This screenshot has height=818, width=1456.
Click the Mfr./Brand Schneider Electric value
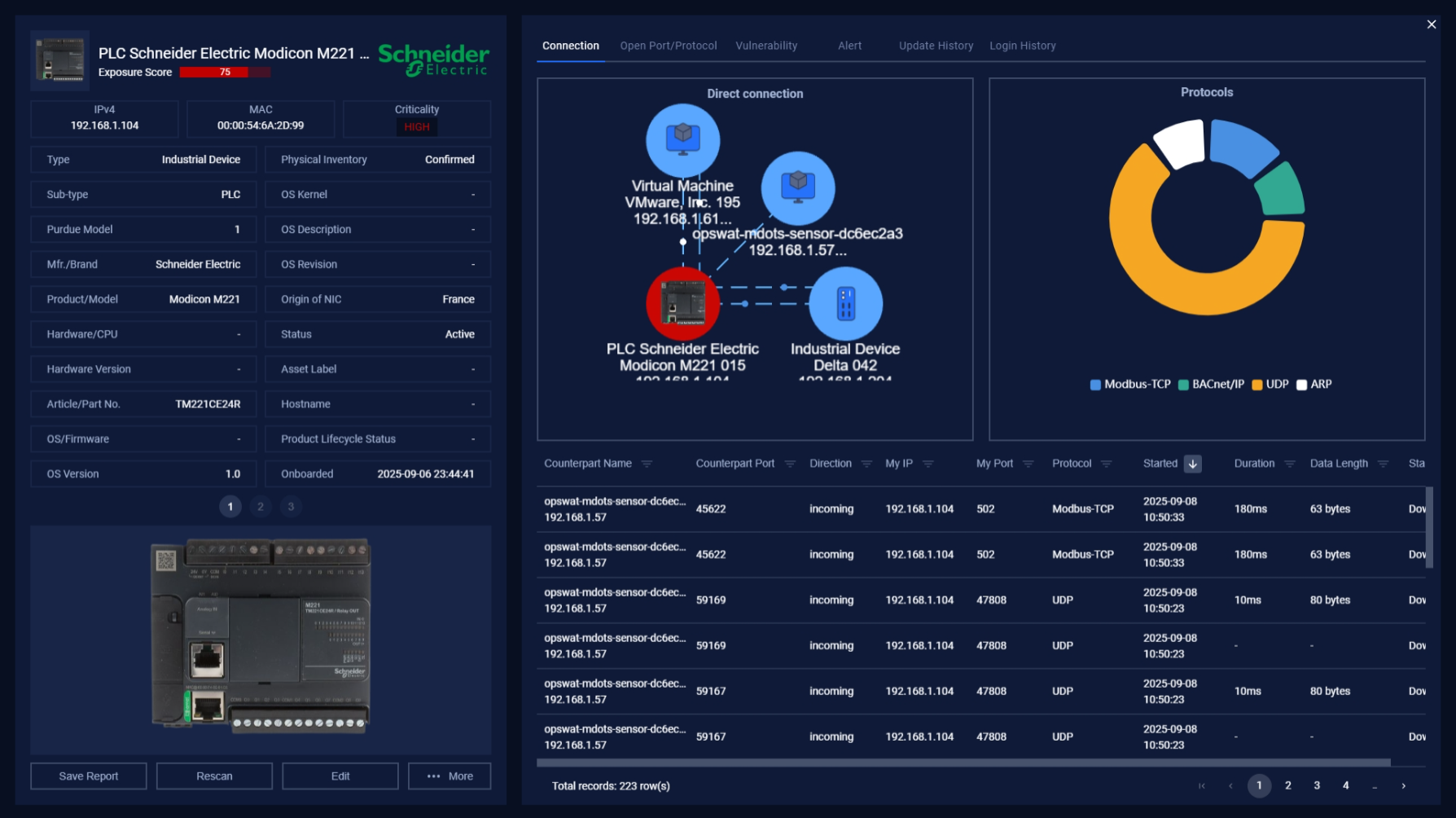tap(198, 265)
